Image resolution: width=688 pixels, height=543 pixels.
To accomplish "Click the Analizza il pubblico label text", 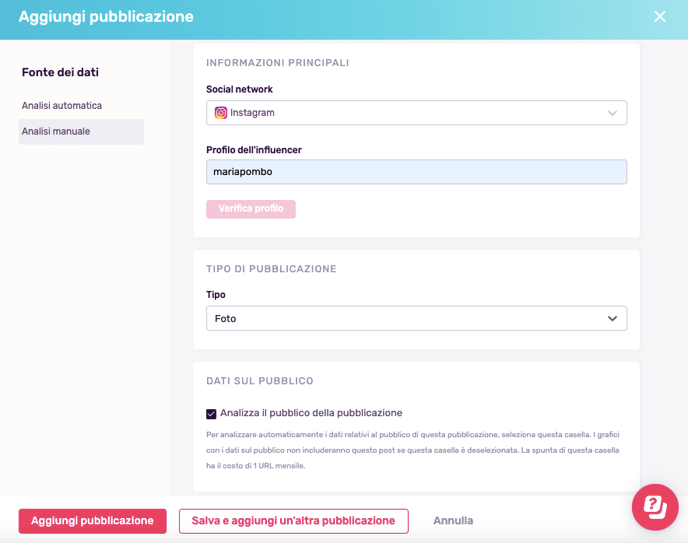I will click(311, 413).
